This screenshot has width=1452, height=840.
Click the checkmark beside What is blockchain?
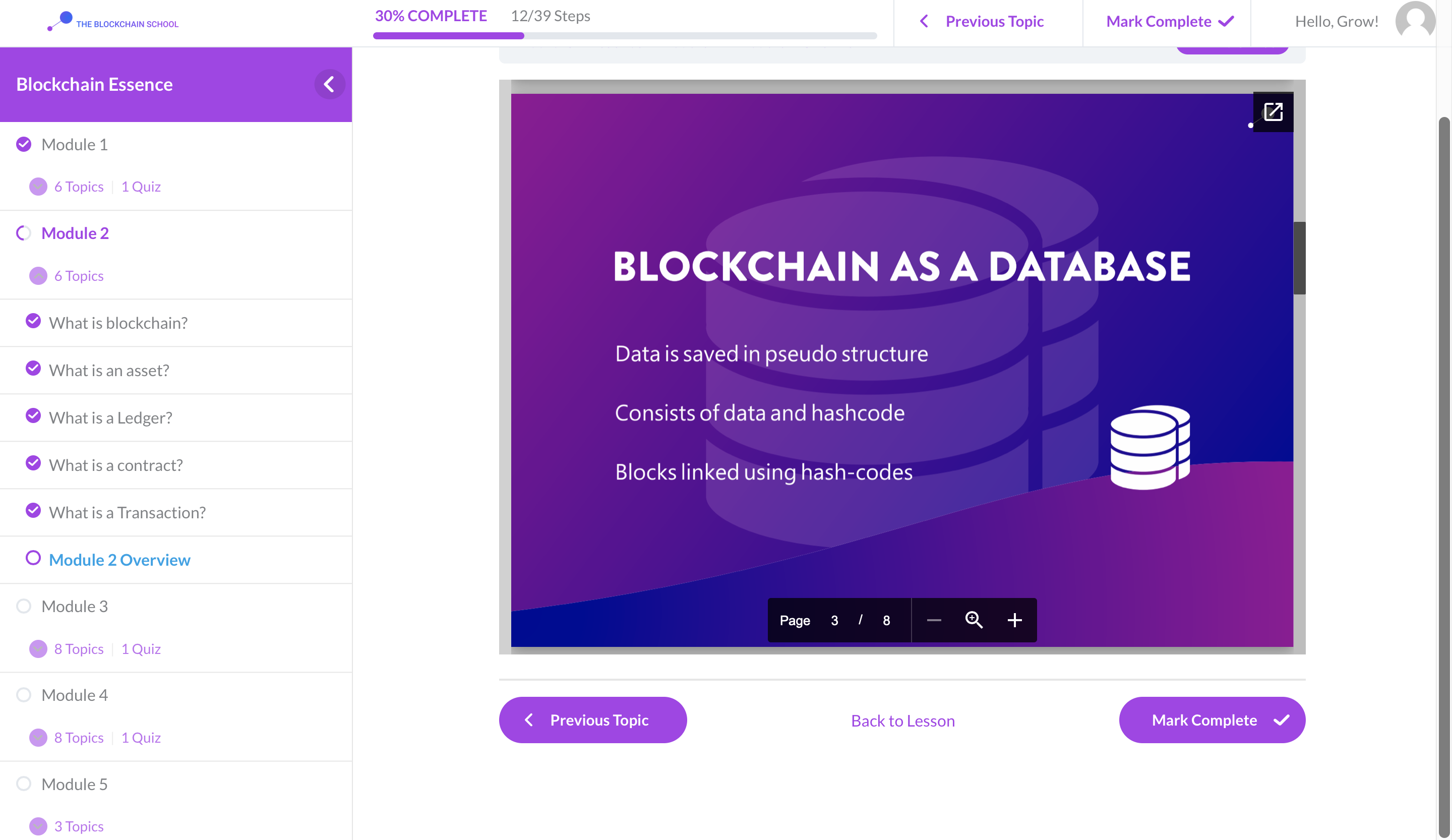coord(33,321)
